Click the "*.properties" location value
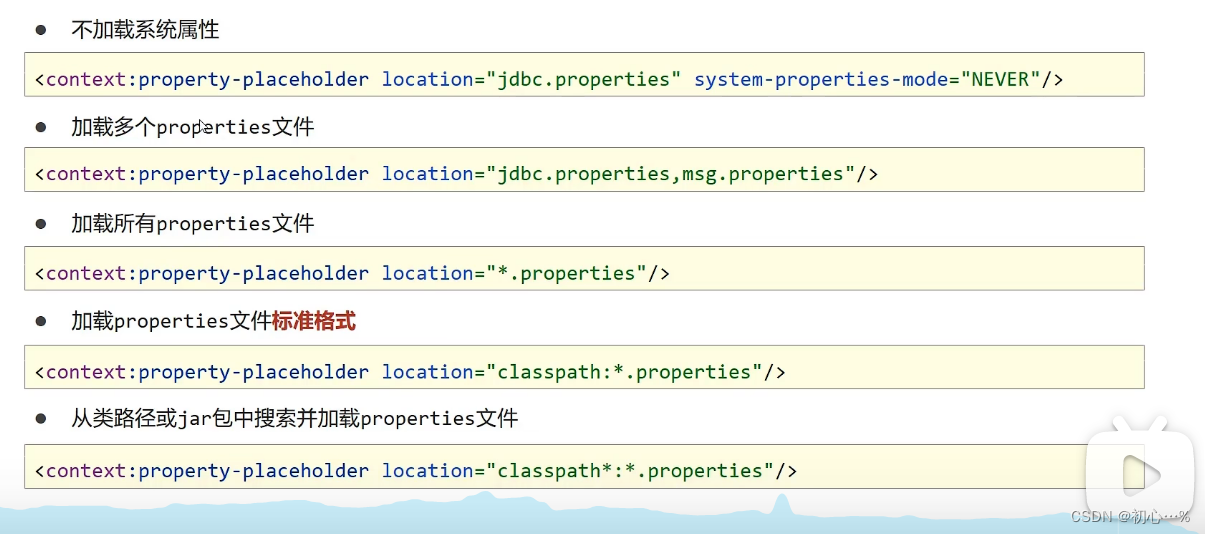The width and height of the screenshot is (1205, 534). pos(567,273)
